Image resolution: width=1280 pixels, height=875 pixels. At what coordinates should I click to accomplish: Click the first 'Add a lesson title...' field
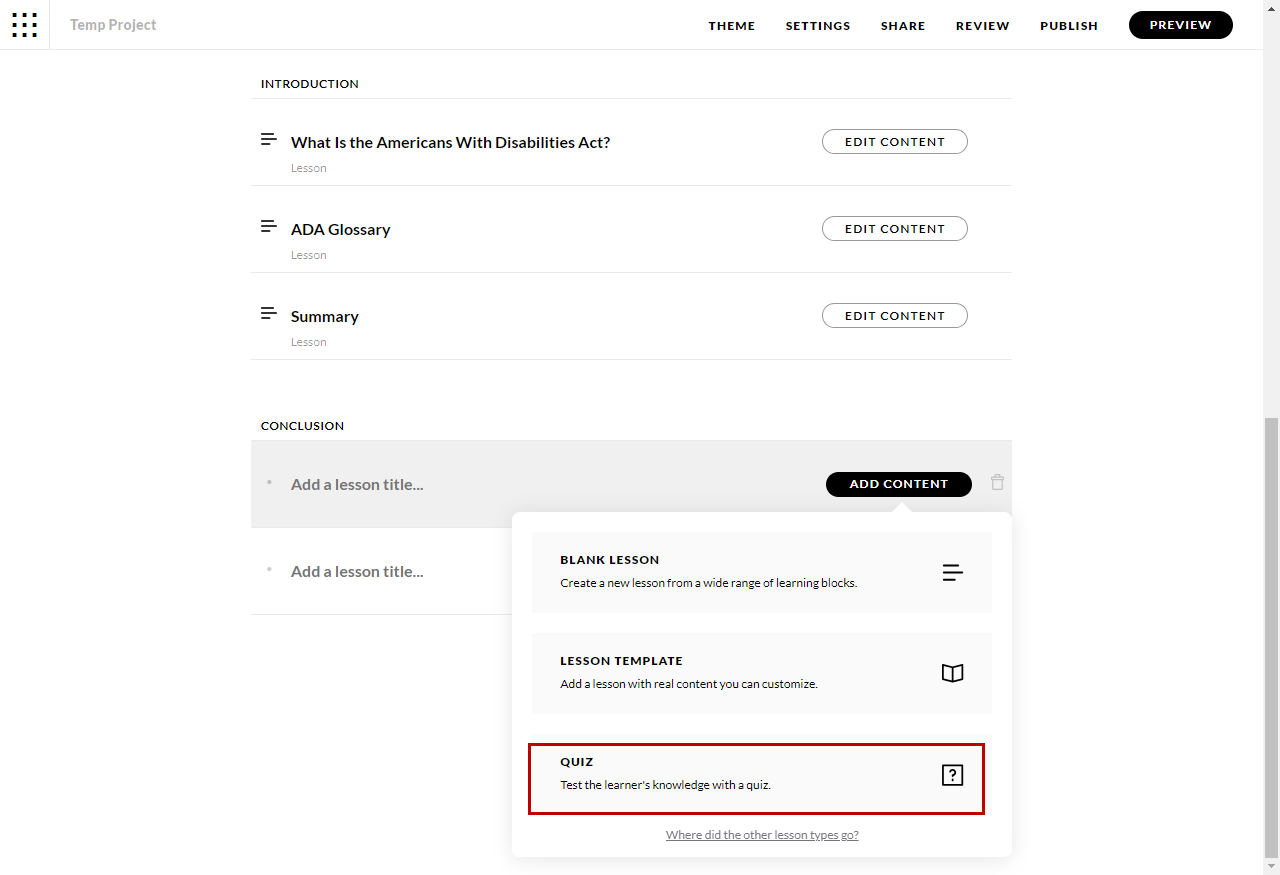coord(357,485)
